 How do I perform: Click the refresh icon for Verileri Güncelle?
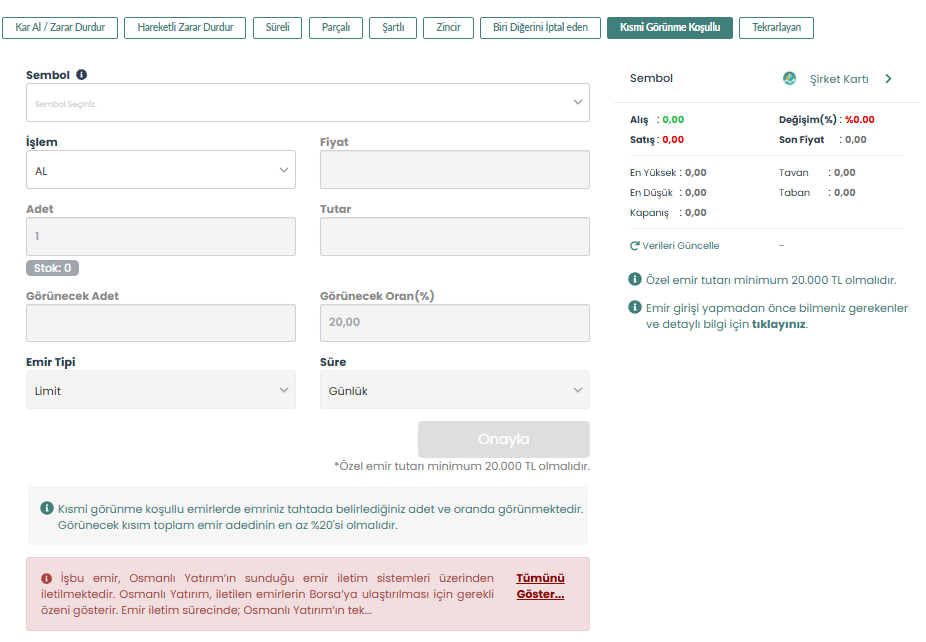coord(634,246)
